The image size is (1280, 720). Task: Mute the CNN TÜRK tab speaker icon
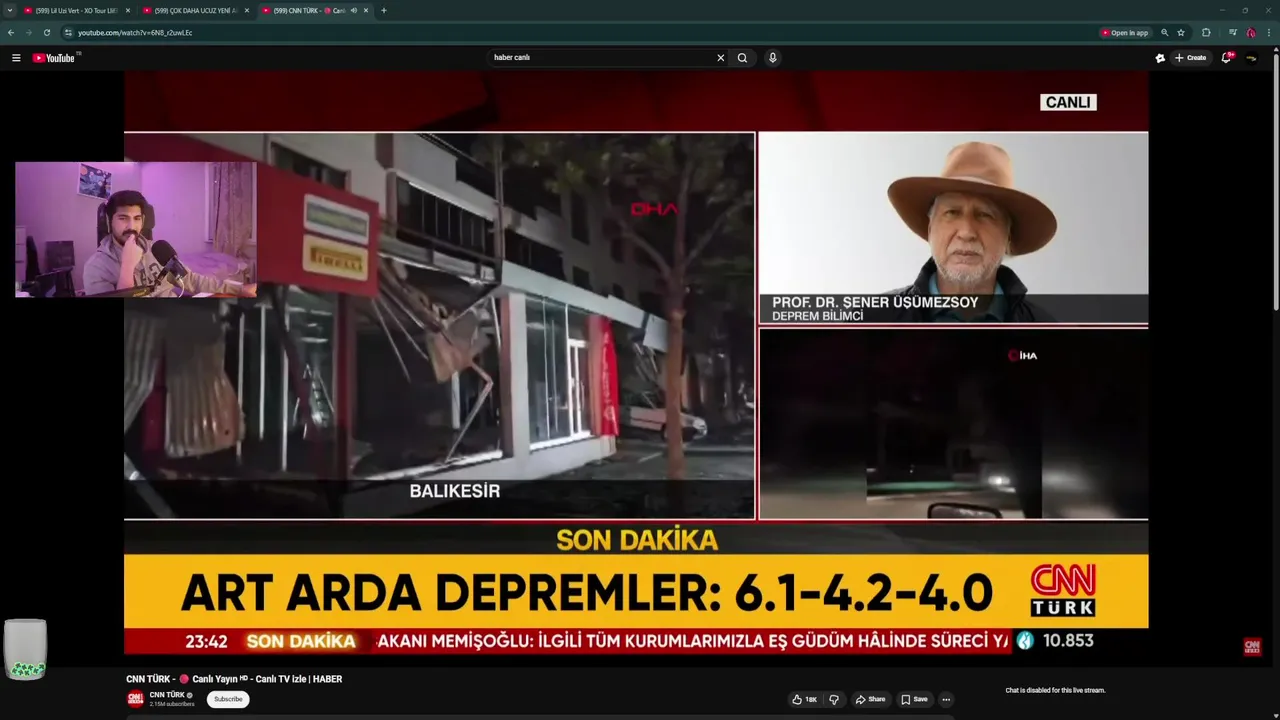353,10
